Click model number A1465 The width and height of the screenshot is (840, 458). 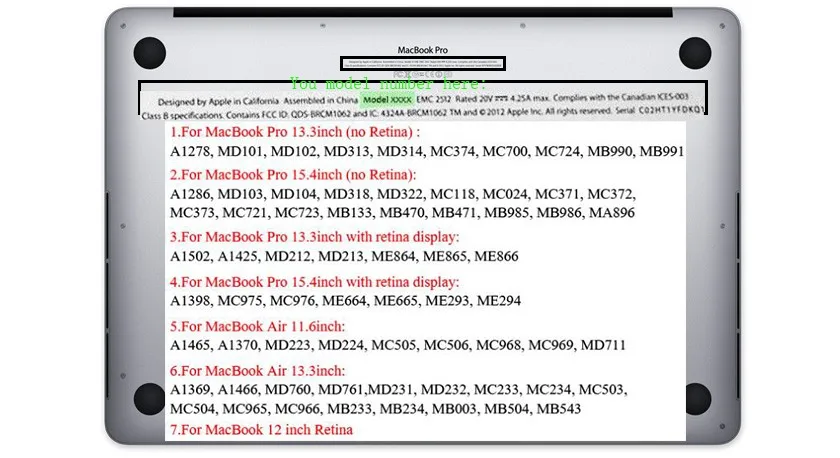(x=190, y=345)
